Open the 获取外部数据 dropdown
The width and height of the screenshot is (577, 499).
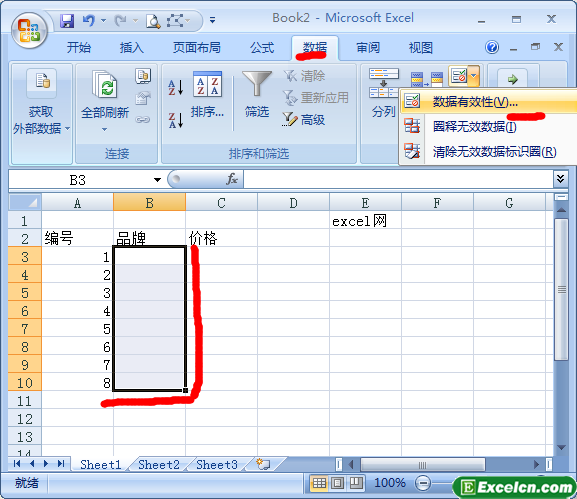click(41, 114)
